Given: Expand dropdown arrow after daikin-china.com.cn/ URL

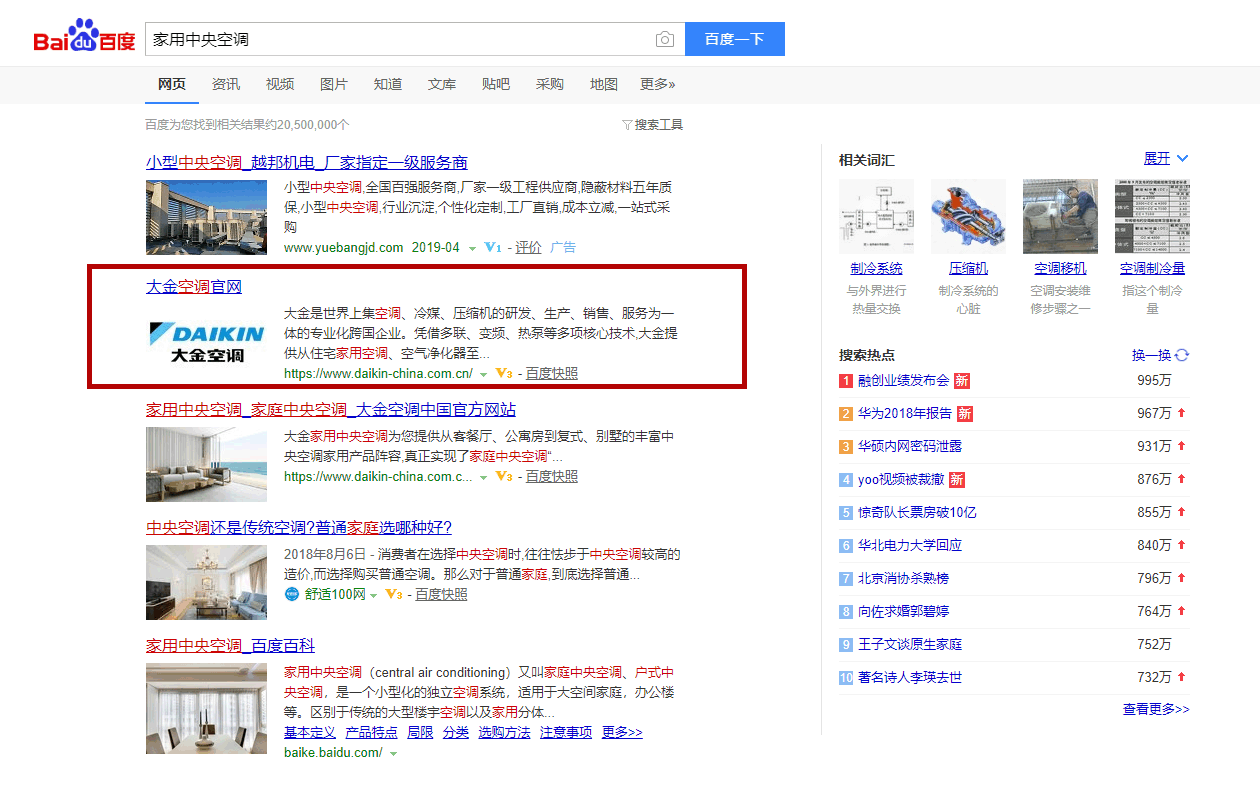Looking at the screenshot, I should (x=484, y=374).
